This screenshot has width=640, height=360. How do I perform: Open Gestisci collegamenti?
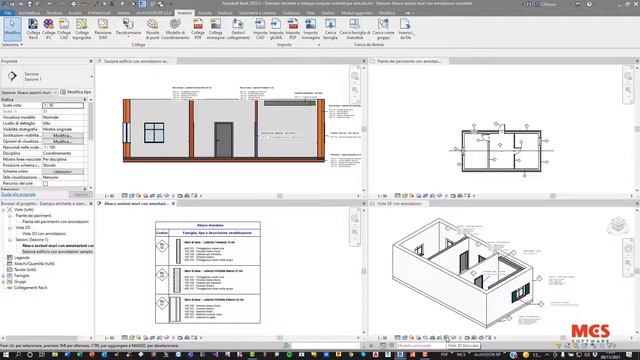pos(238,29)
